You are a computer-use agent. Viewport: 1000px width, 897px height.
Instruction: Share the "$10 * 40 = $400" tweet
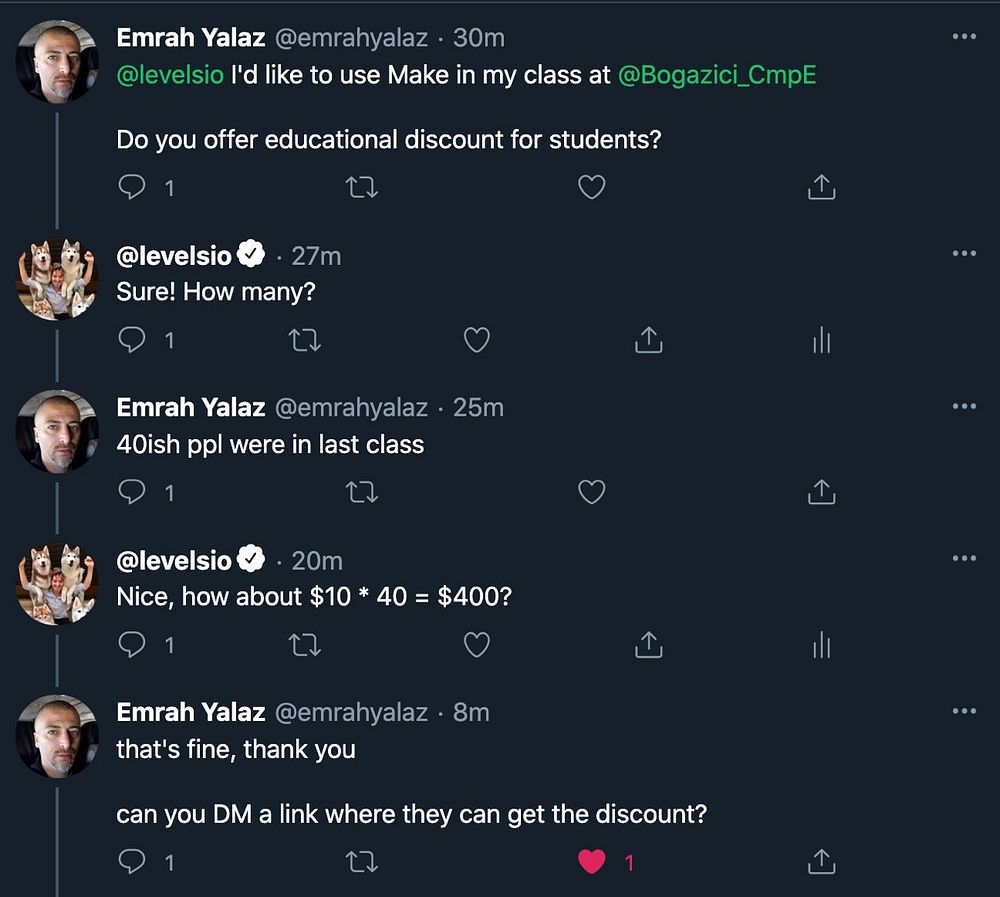tap(648, 646)
